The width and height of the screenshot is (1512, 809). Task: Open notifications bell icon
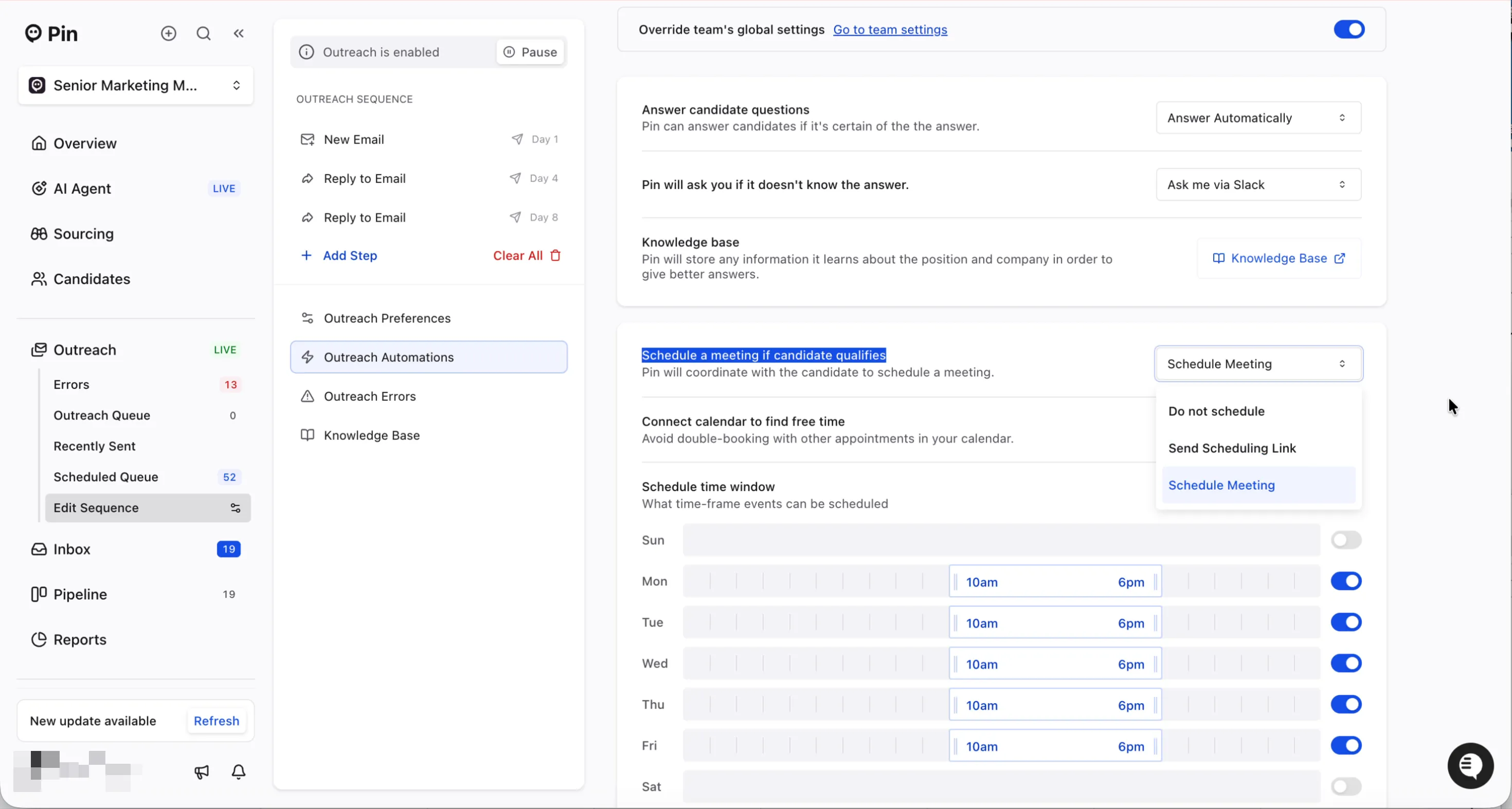coord(238,772)
